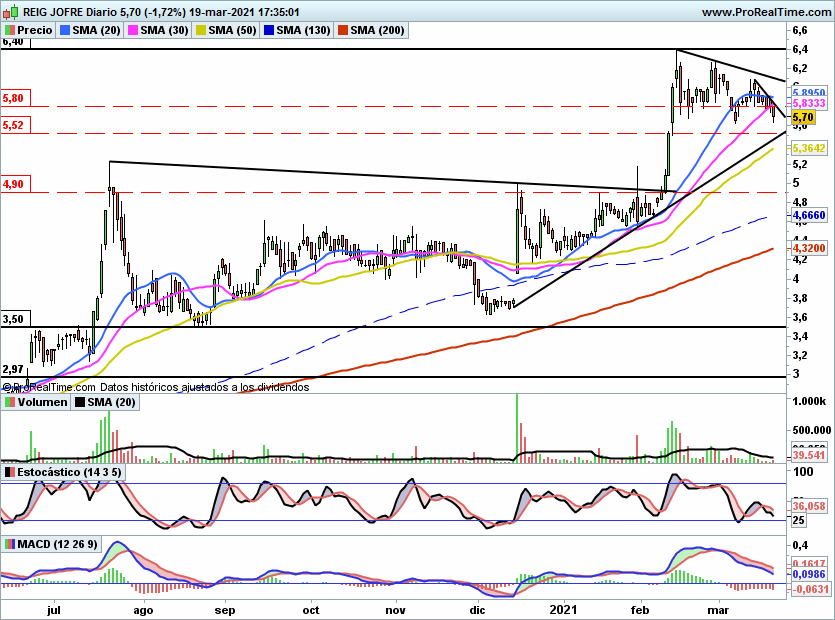Click the yellow 5,70 current price tag
Viewport: 835px width, 620px height.
click(803, 118)
